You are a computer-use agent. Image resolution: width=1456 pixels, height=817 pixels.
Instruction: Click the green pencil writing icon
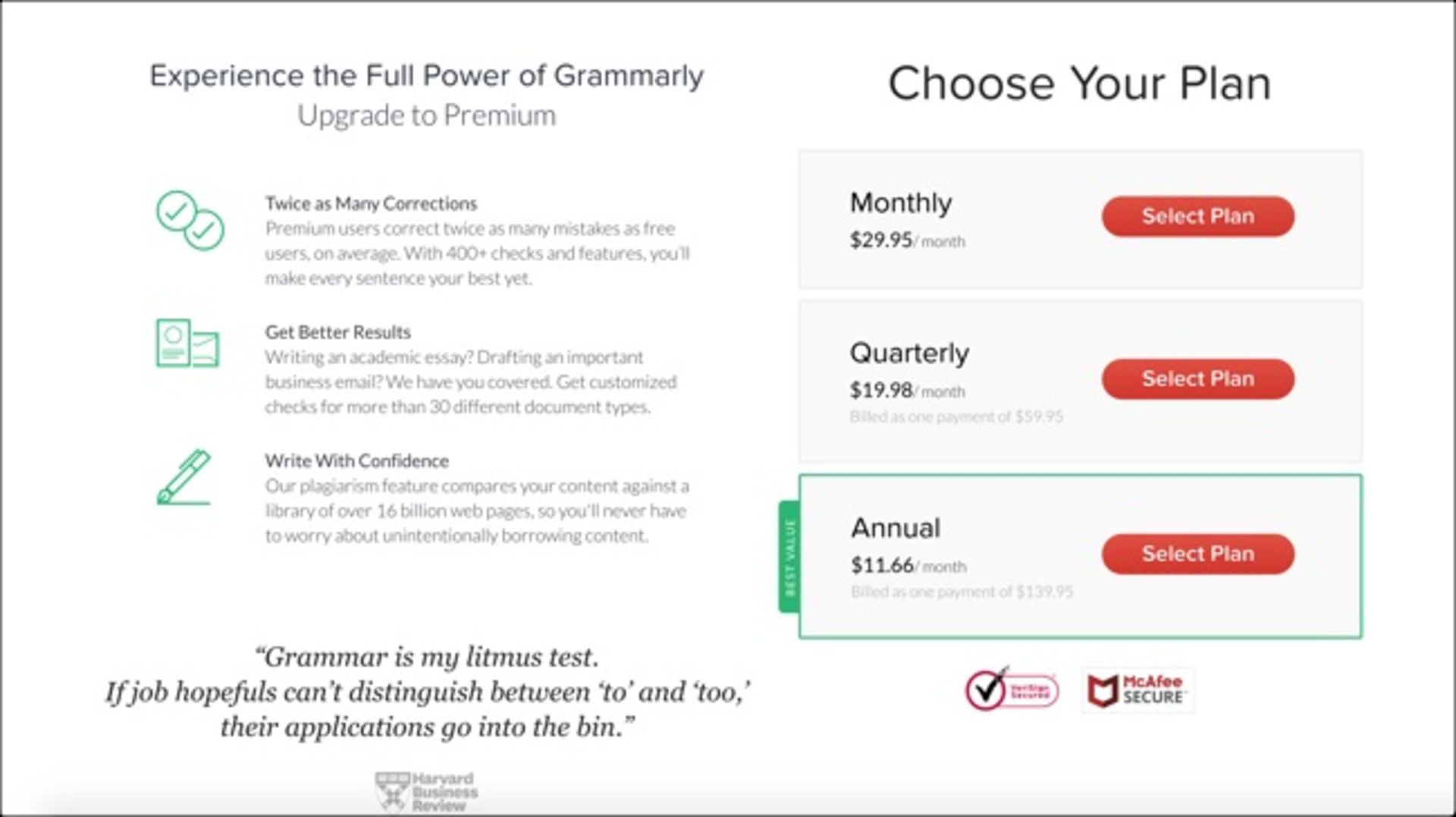tap(184, 477)
